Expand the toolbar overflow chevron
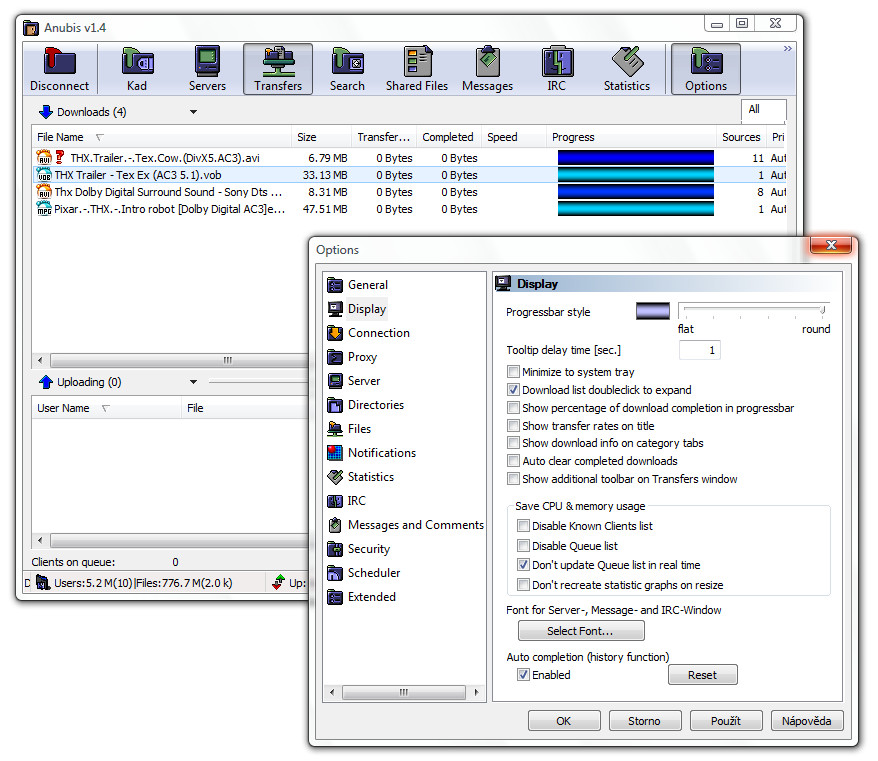This screenshot has width=878, height=761. click(788, 49)
